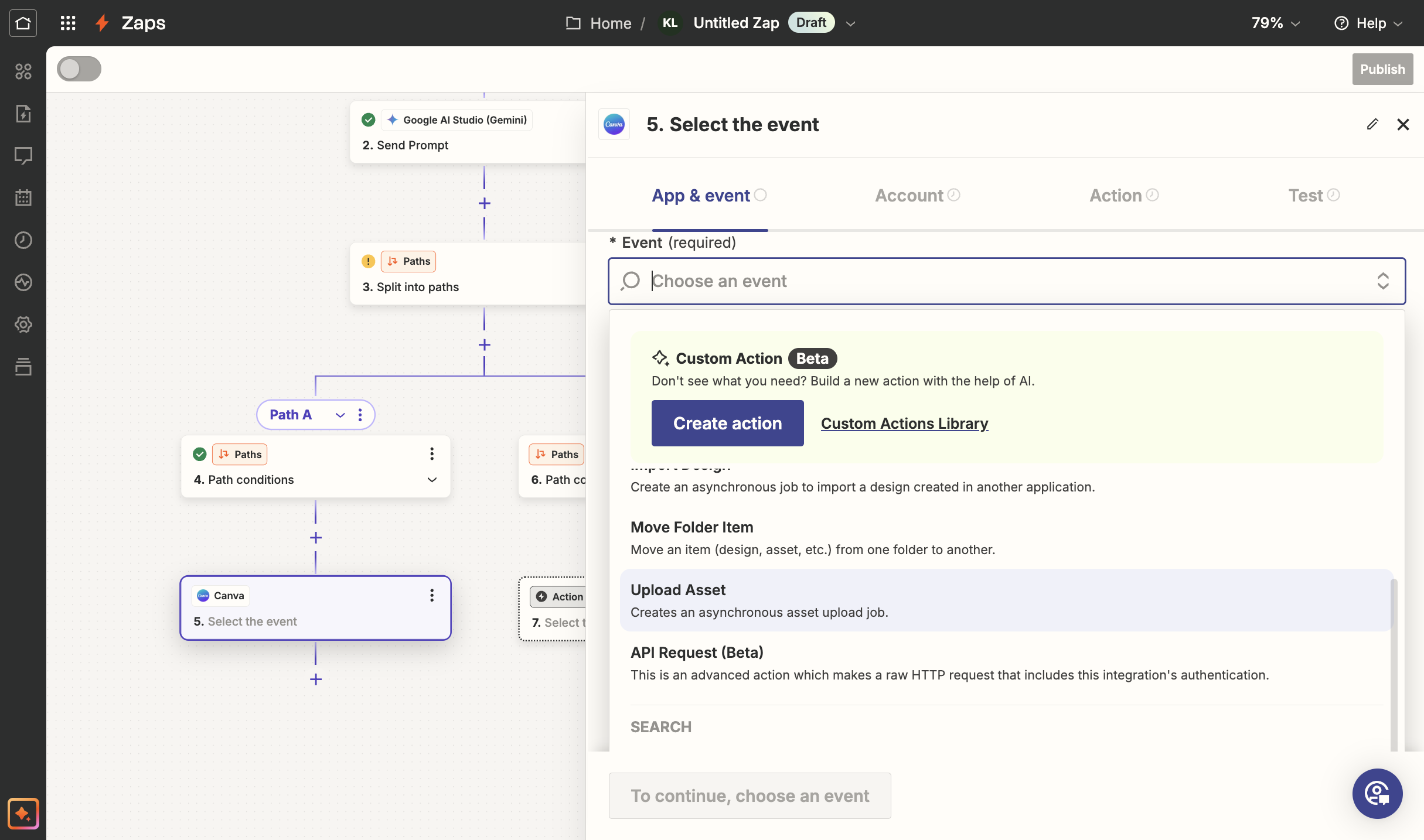Switch to the App & event tab
1424x840 pixels.
click(x=709, y=196)
